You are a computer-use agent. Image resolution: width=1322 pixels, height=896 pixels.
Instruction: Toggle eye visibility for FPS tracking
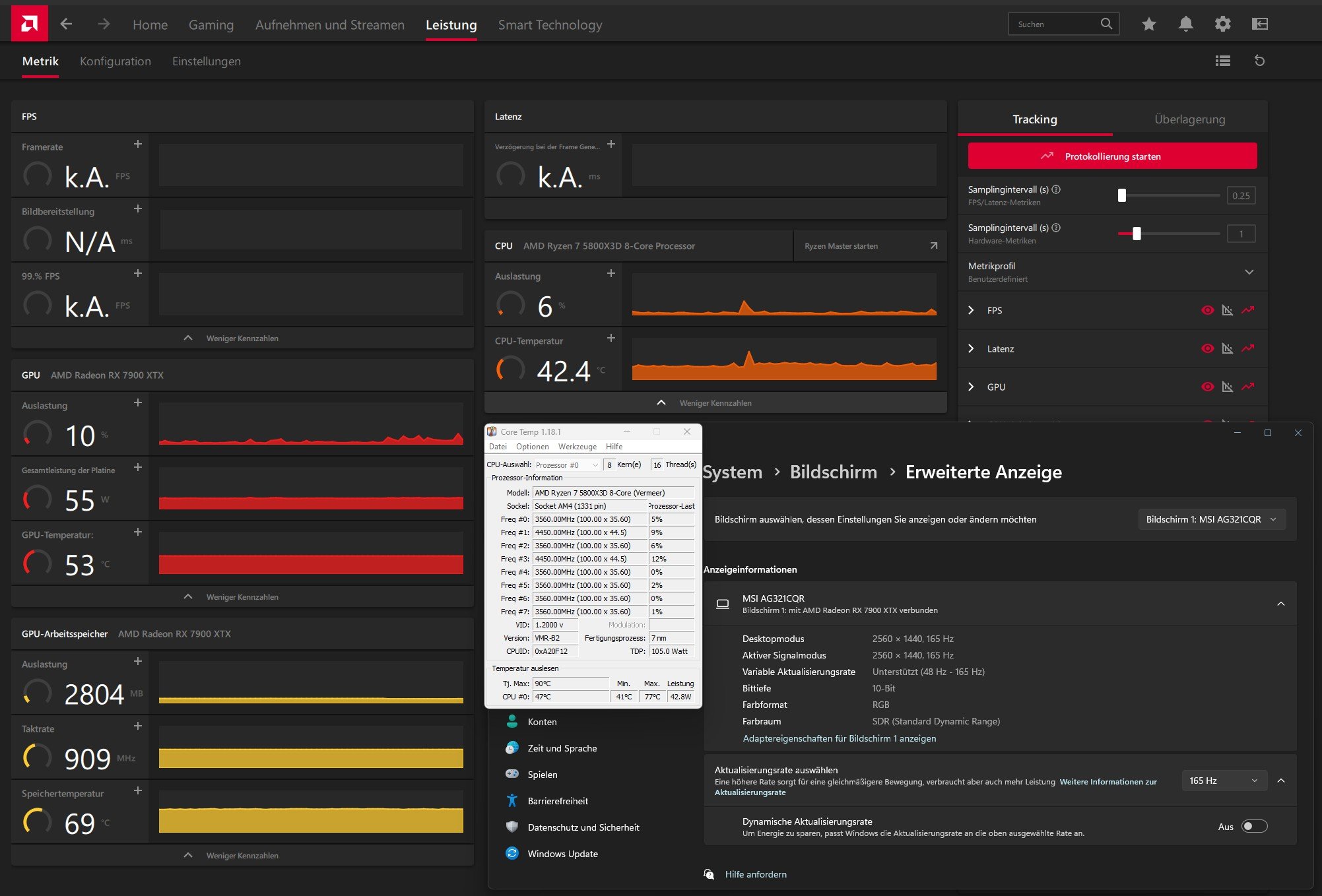[1207, 310]
